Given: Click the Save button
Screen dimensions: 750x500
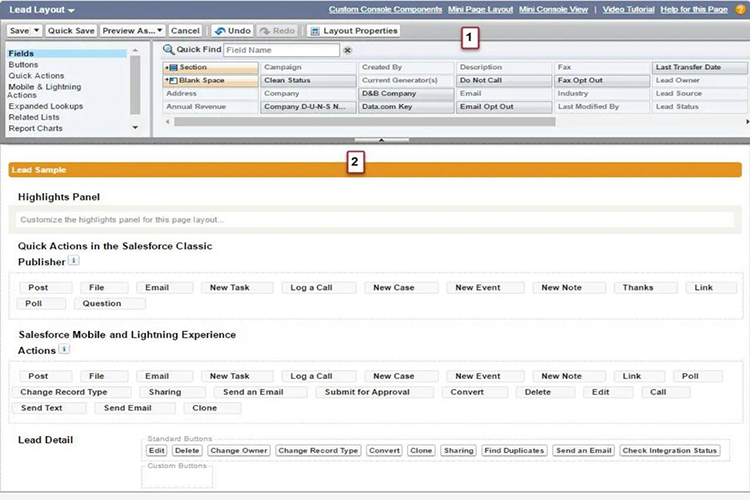Looking at the screenshot, I should [20, 31].
